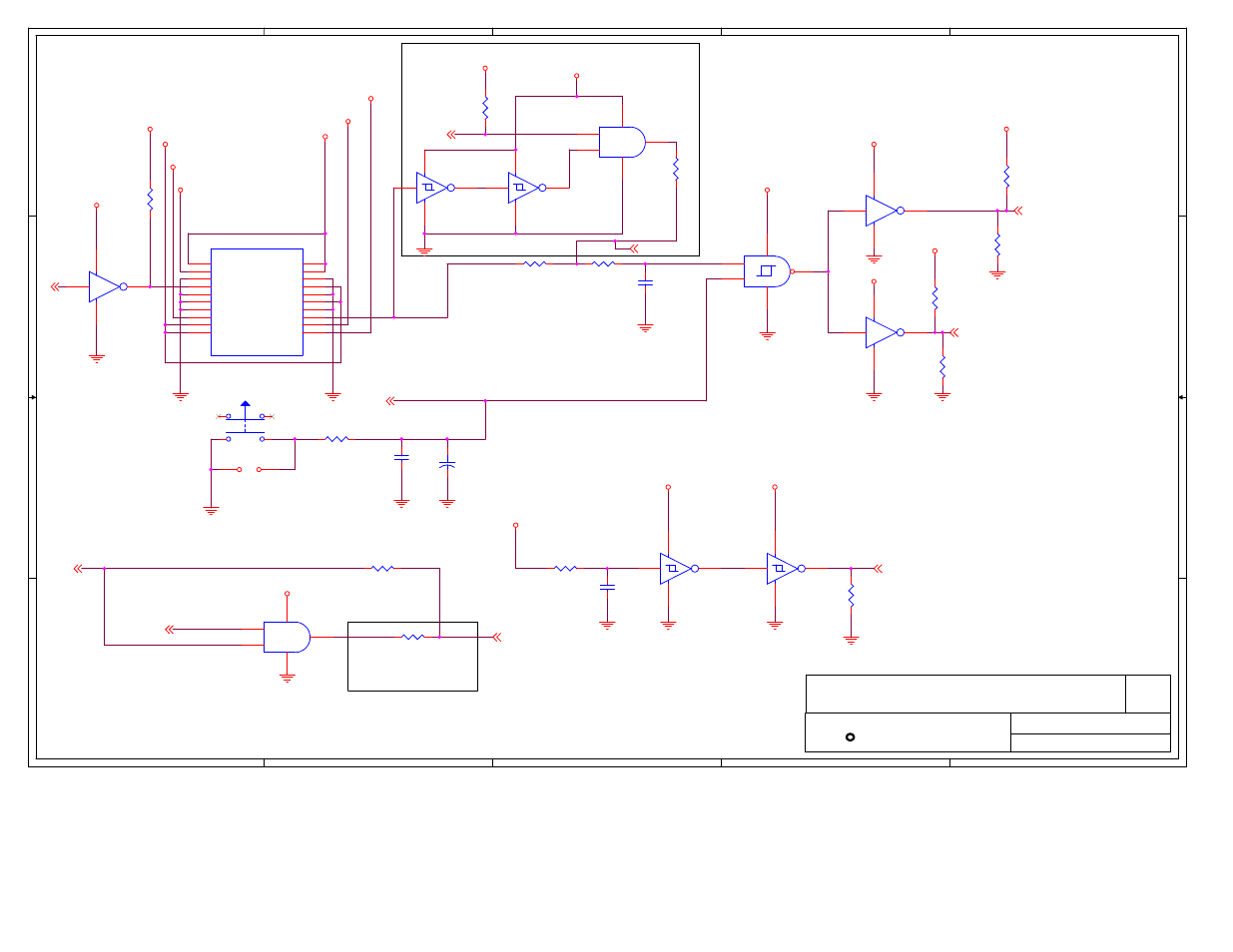Select the ground symbol below the Schmitt NAND gate
Image resolution: width=1233 pixels, height=952 pixels.
coord(767,336)
